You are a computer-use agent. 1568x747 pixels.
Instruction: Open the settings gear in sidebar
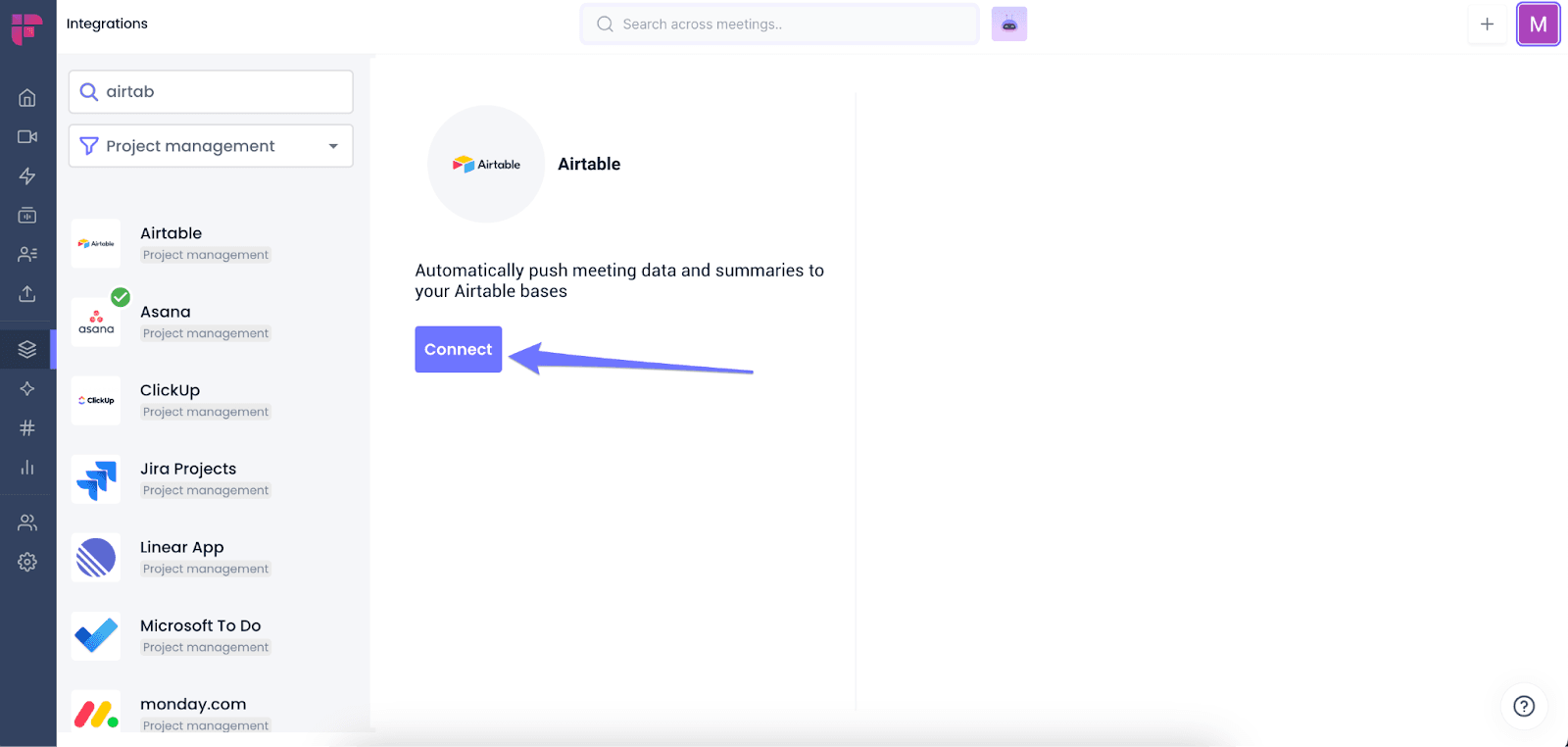tap(27, 562)
